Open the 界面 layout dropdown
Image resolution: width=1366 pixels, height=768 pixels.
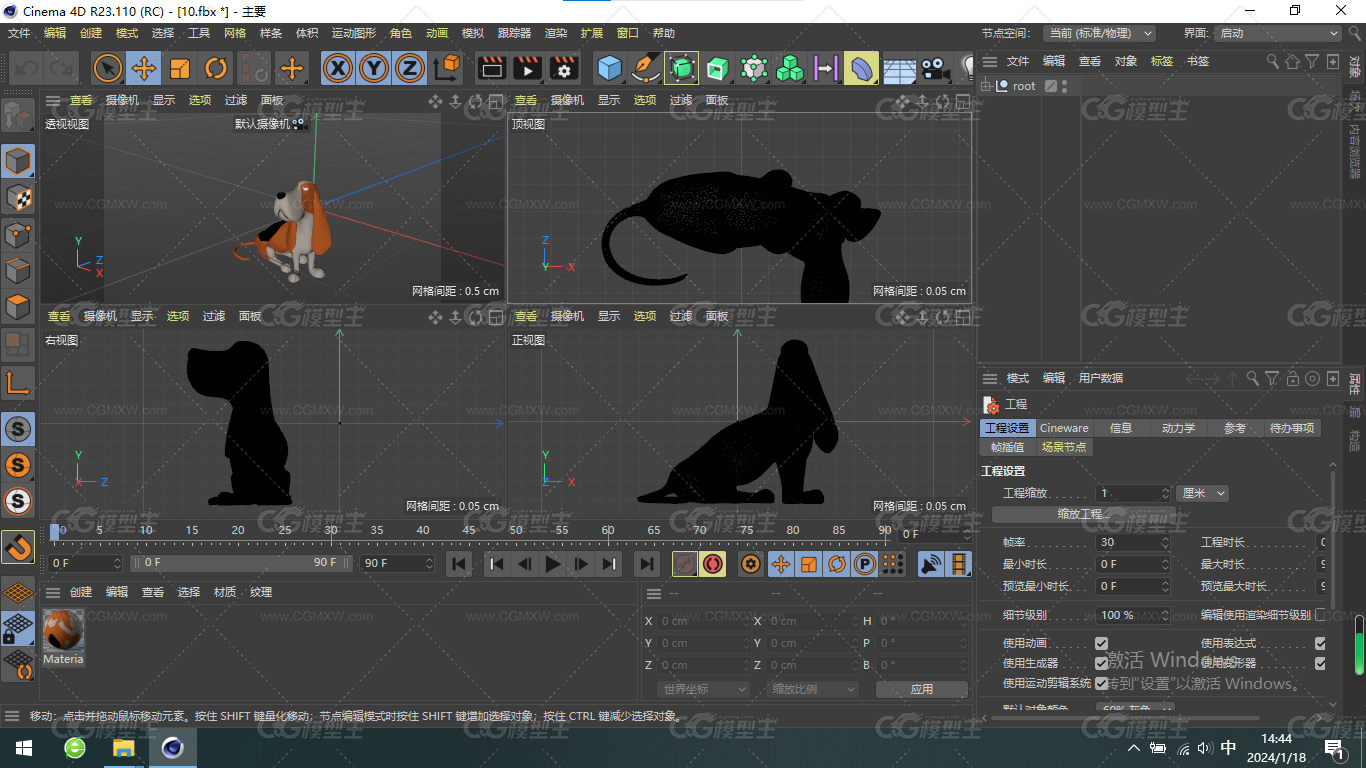(x=1277, y=33)
